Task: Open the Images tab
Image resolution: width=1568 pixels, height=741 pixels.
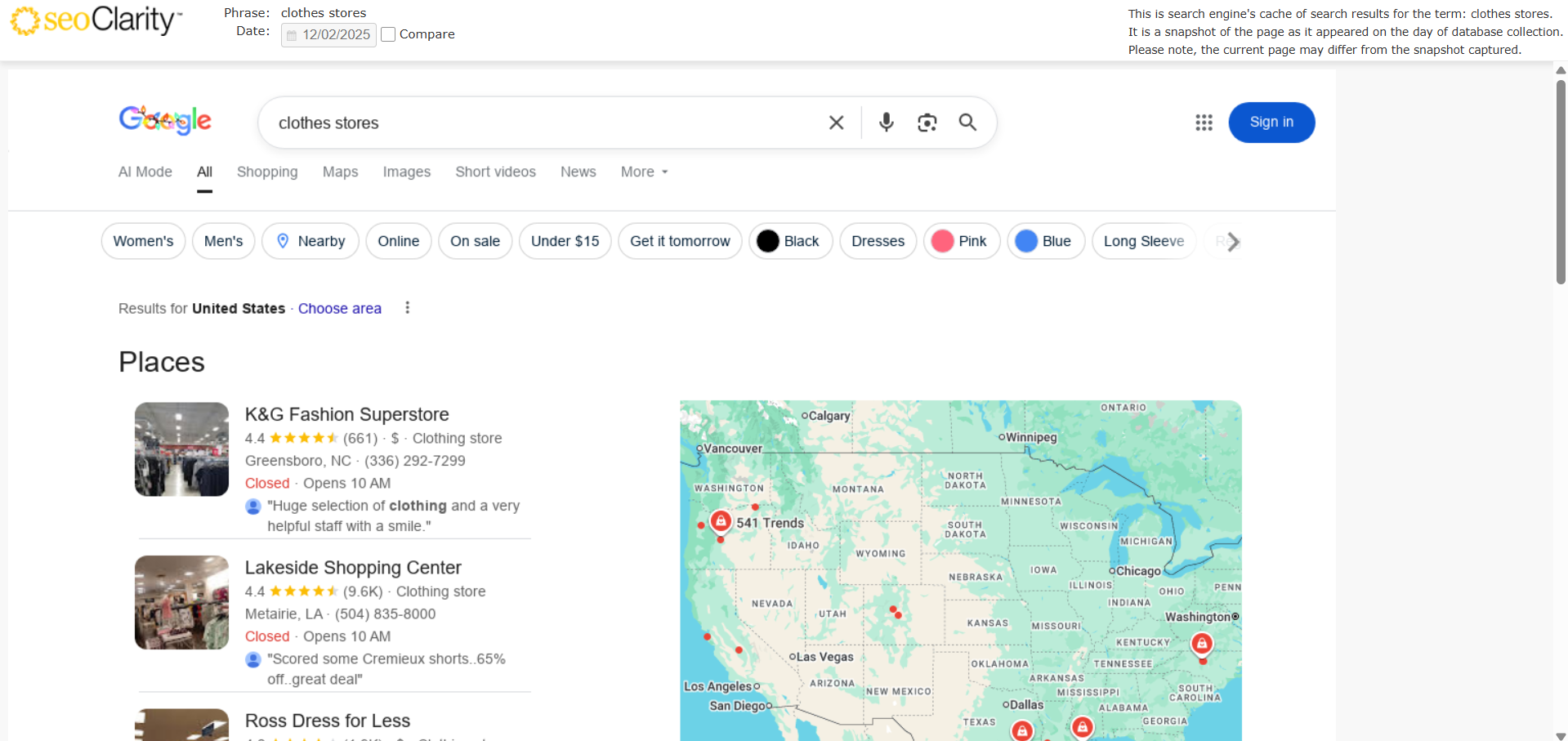Action: click(x=406, y=172)
